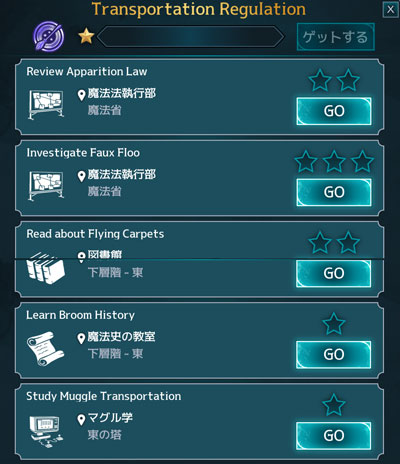Click GO for Review Apparition Law
Image resolution: width=400 pixels, height=464 pixels.
click(x=334, y=111)
